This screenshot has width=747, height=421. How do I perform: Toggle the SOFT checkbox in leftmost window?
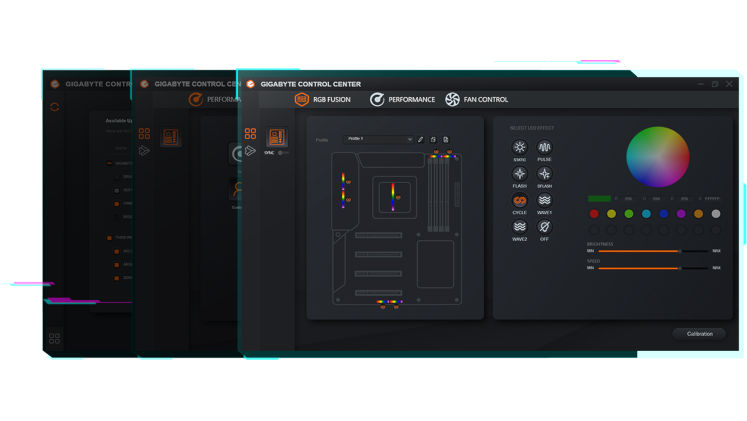[117, 190]
